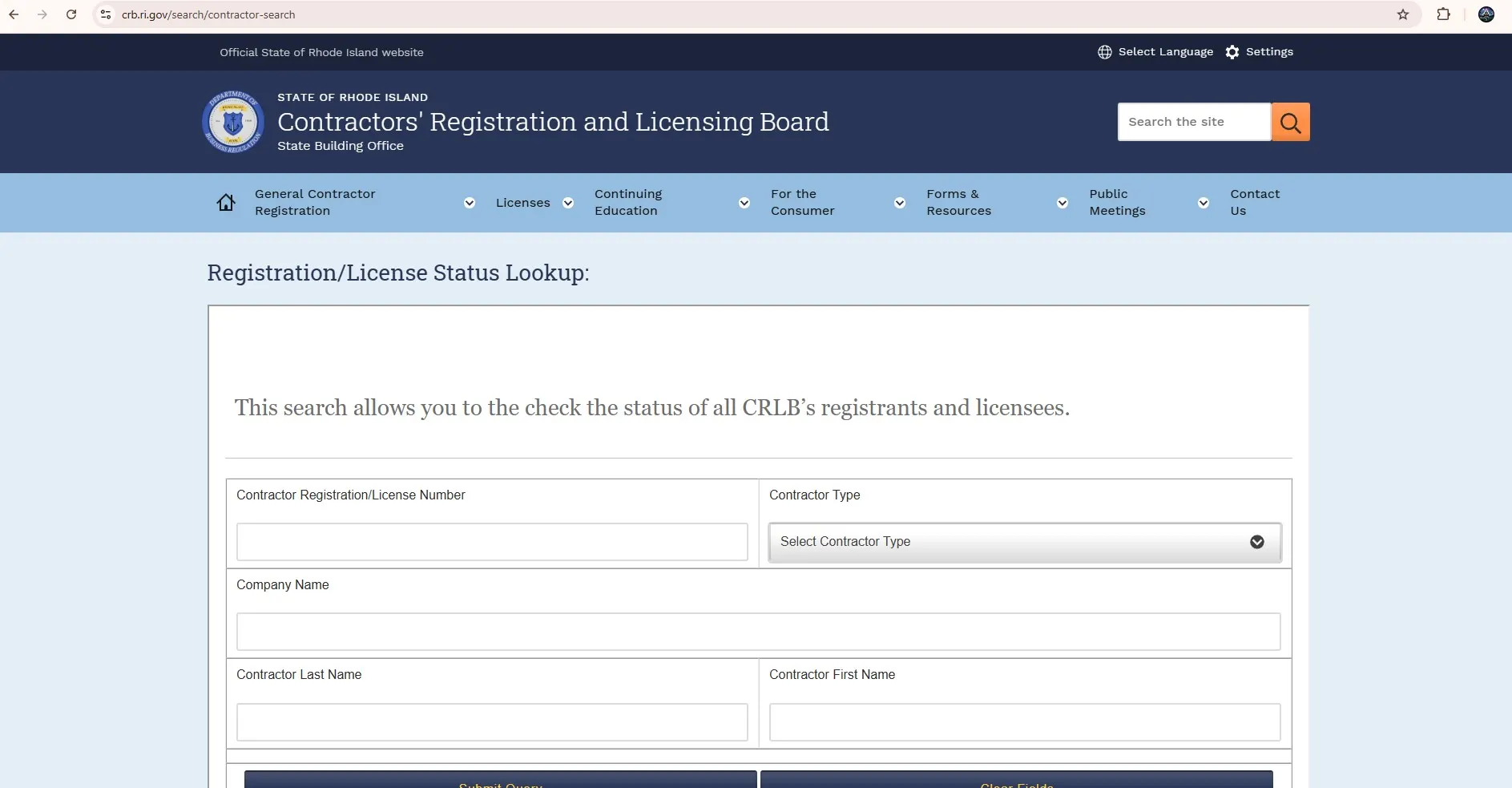Expand Forms & Resources menu chevron

(1062, 203)
